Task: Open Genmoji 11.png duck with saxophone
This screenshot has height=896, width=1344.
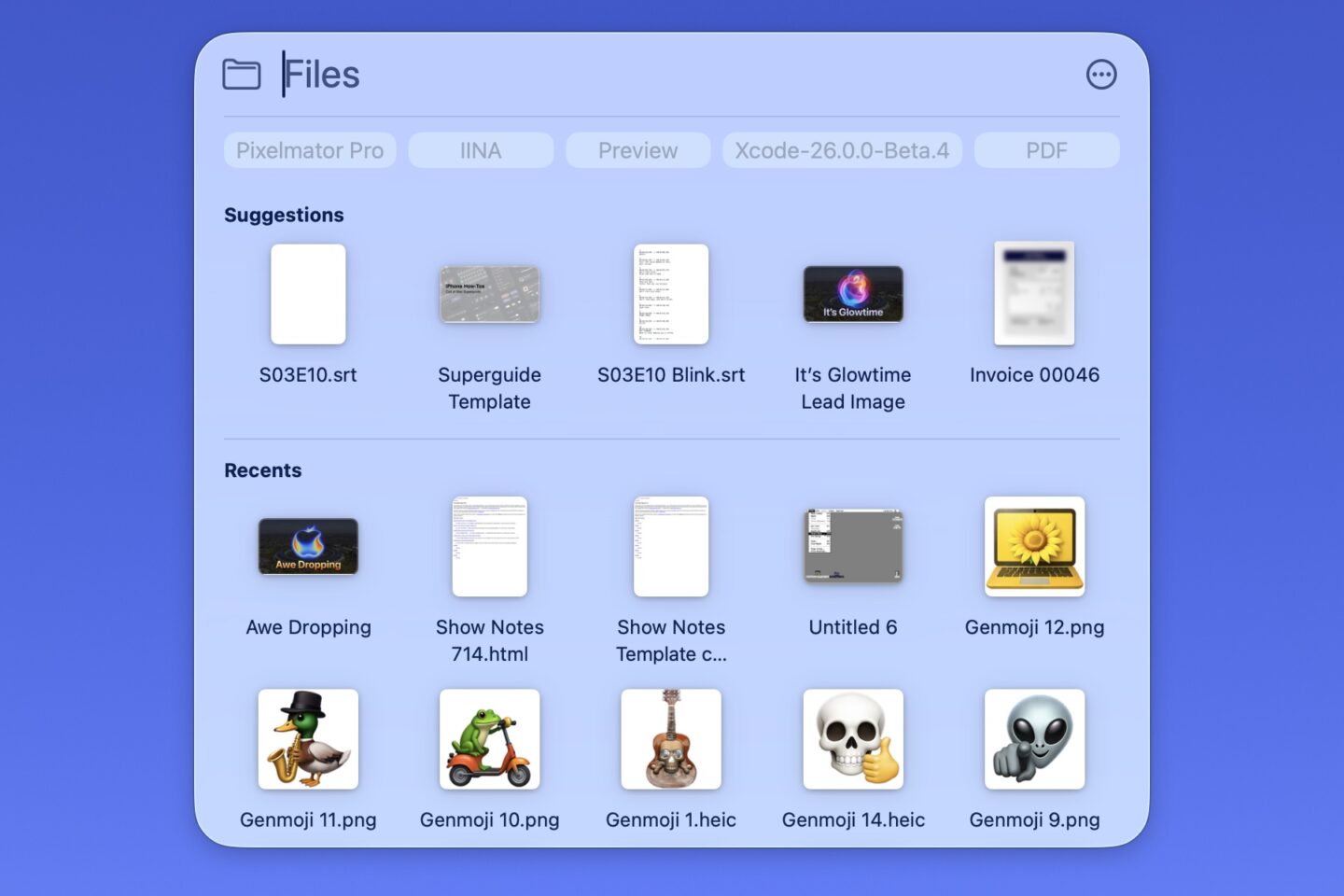Action: coord(308,738)
